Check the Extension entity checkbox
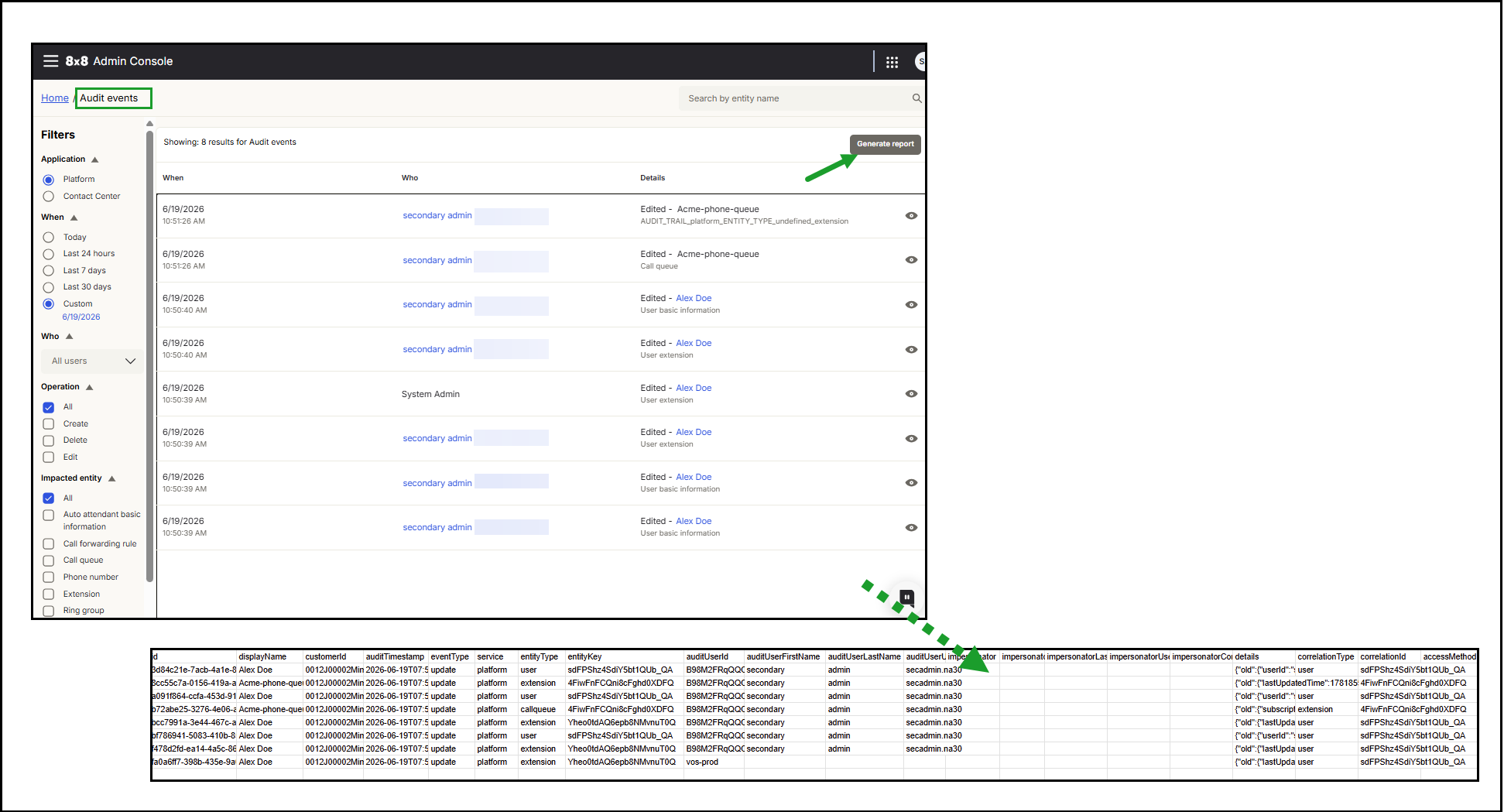This screenshot has height=812, width=1504. pos(48,594)
